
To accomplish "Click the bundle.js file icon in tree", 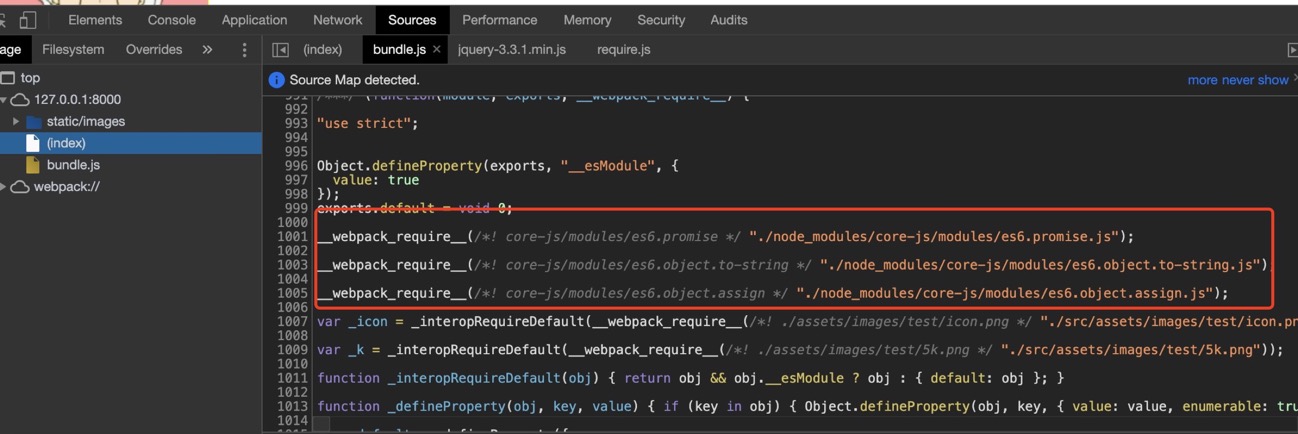I will tap(33, 165).
